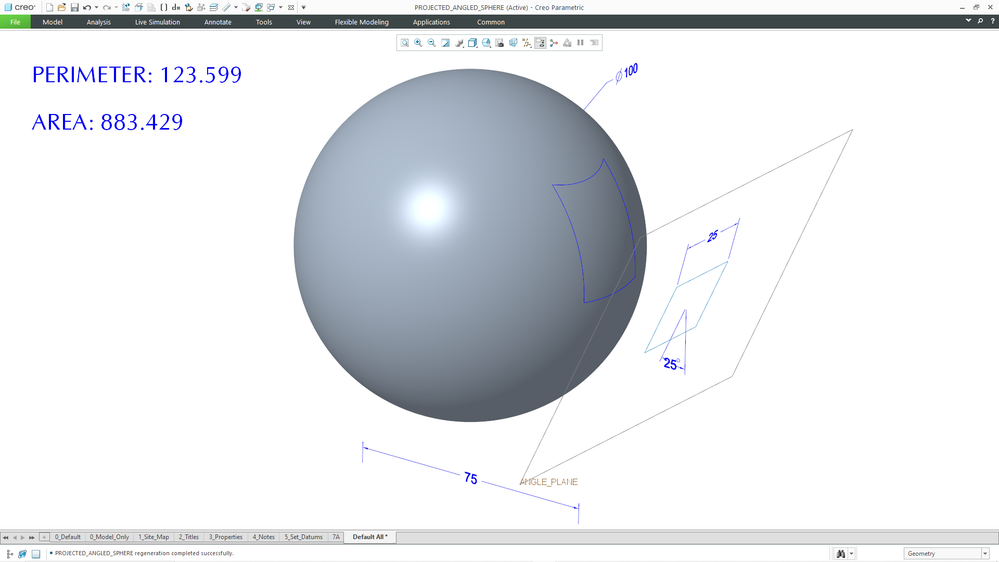
Task: Create a new file from quick access toolbar
Action: 49,8
